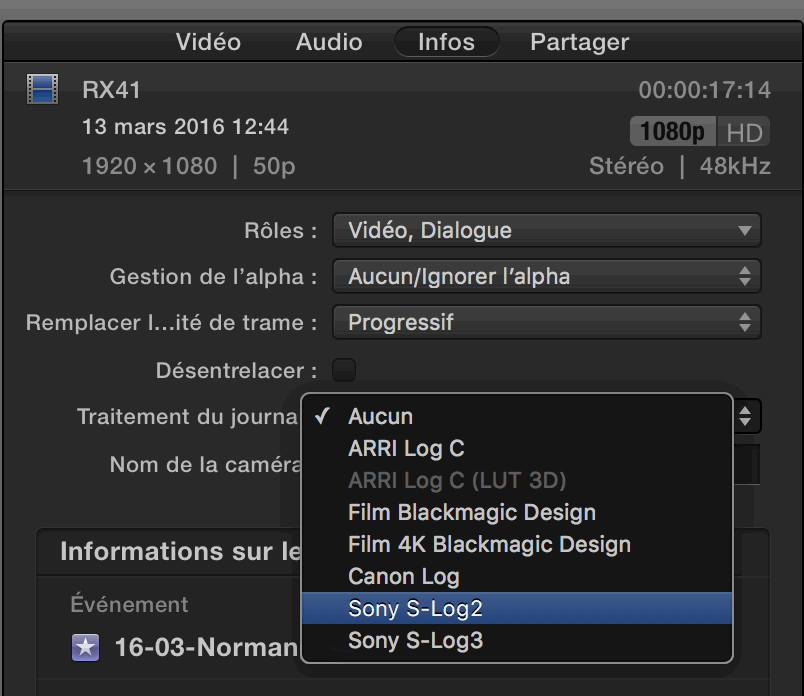Click the star icon beside 16-03-Norman event
The height and width of the screenshot is (696, 804).
point(86,647)
